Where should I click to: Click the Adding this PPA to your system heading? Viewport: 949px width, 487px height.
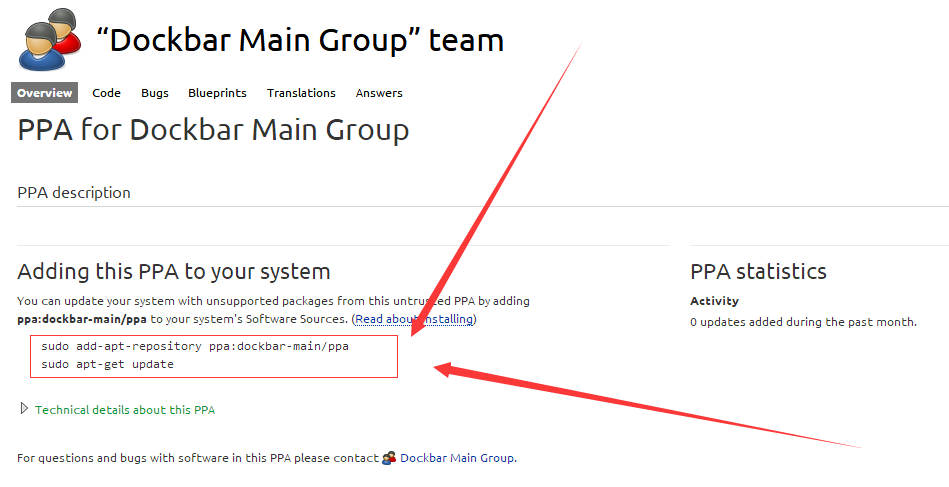(x=174, y=272)
